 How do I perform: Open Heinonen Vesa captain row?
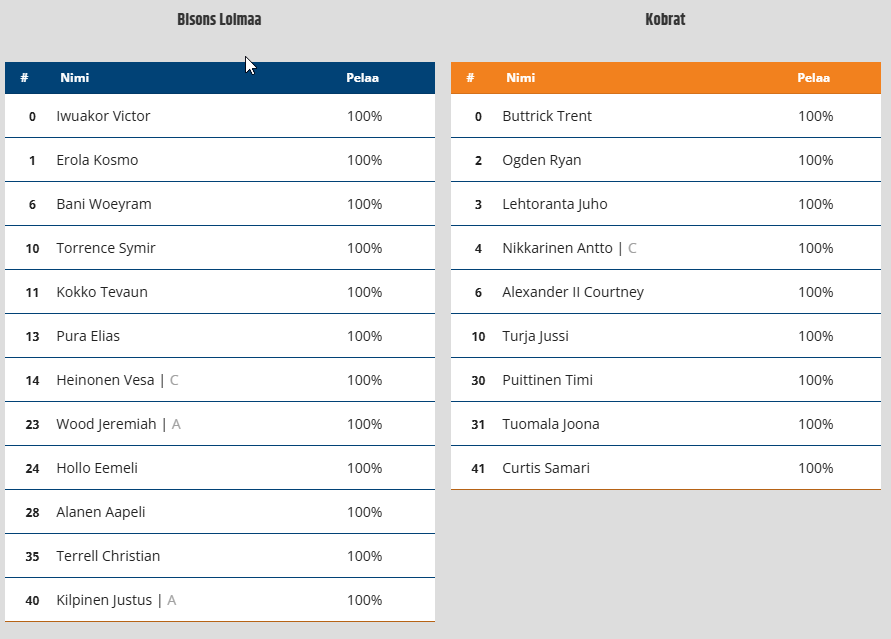(105, 380)
